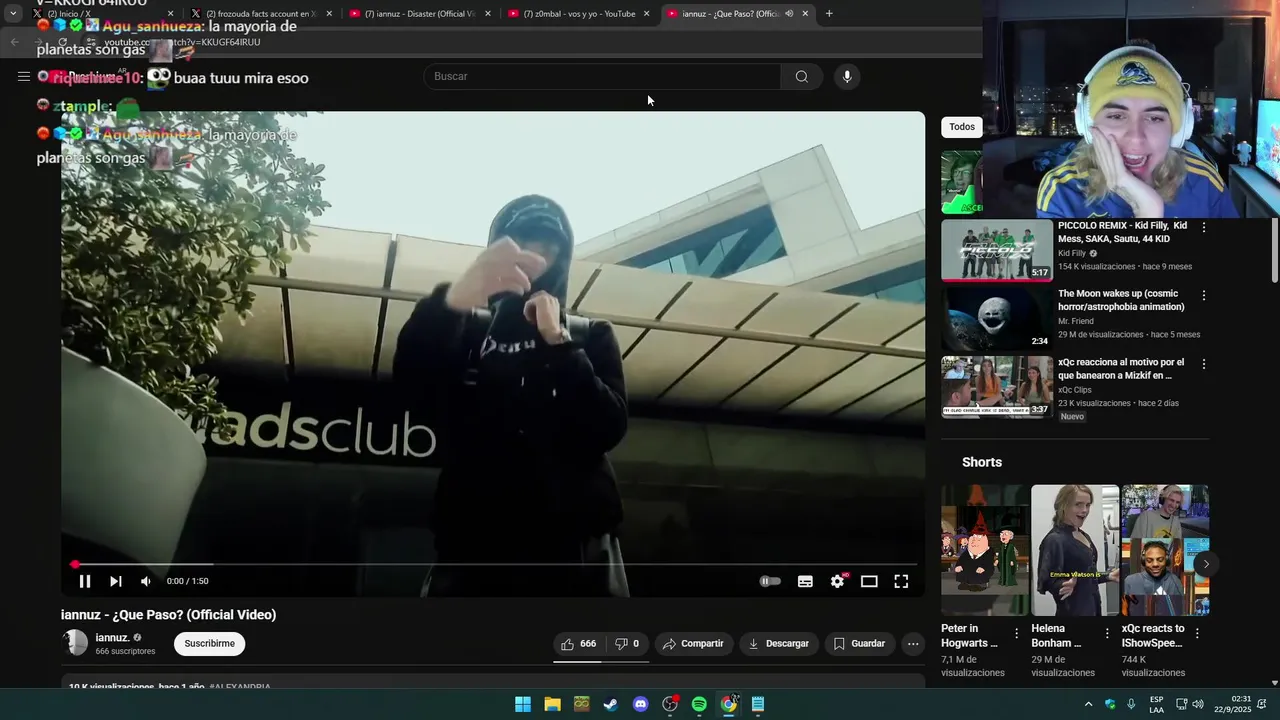Open File Explorer from taskbar
The width and height of the screenshot is (1280, 720).
[x=552, y=704]
